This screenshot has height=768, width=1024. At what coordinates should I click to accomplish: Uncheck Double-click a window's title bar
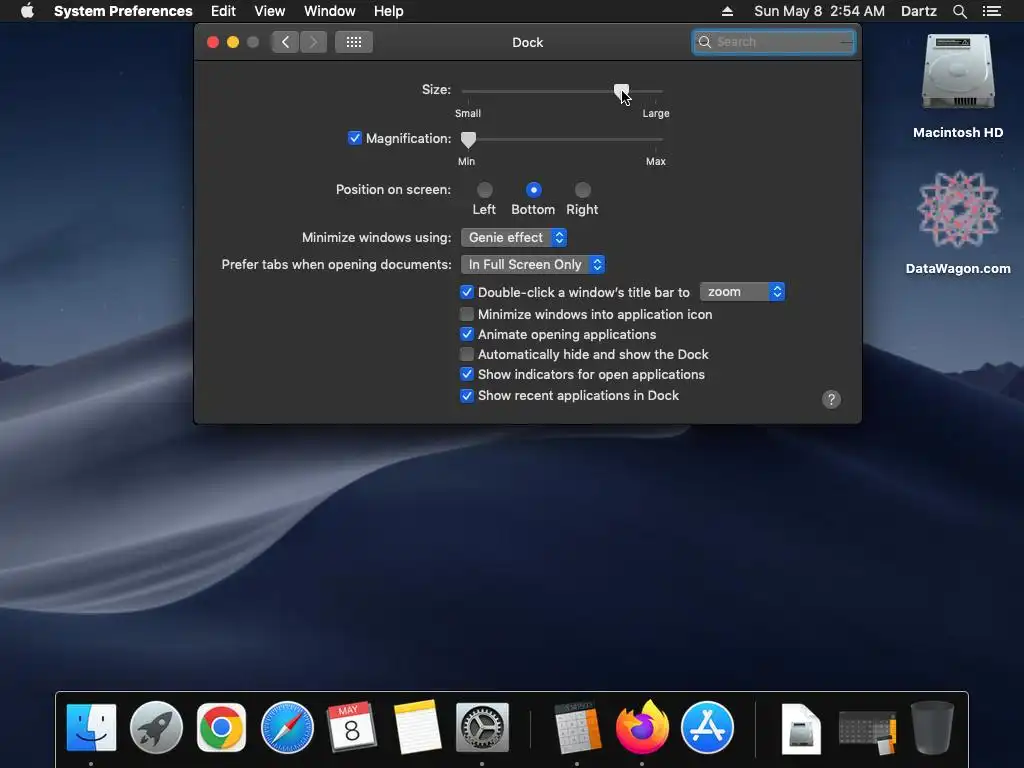(466, 292)
